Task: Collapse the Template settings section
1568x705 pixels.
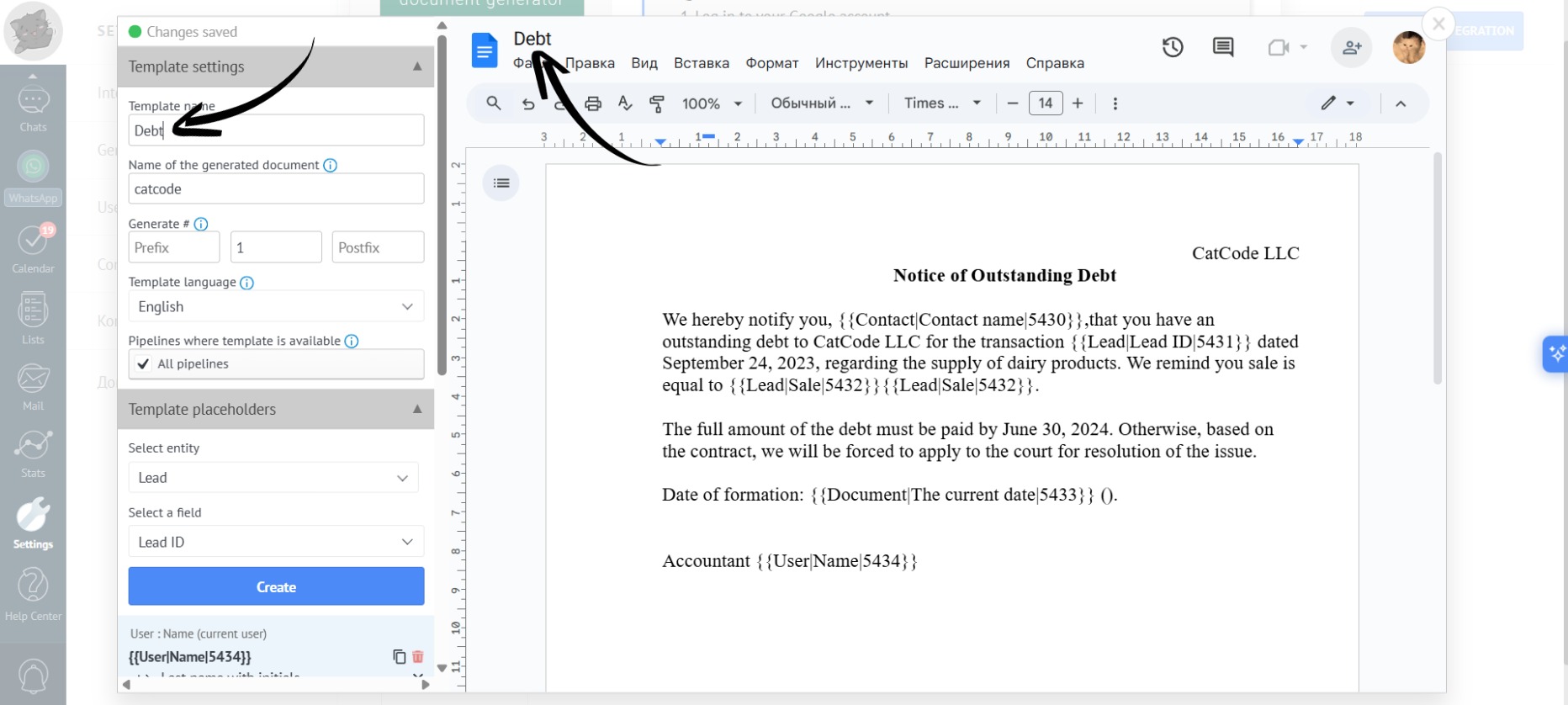Action: click(x=417, y=66)
